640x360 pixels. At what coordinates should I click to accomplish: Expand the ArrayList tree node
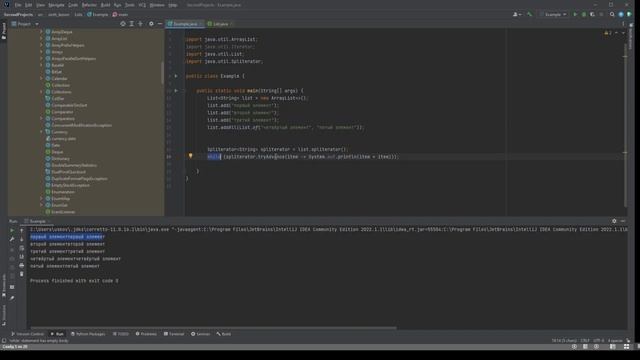41,38
